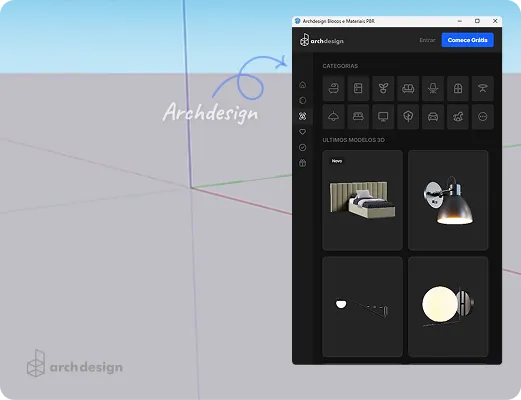Click the Novo badge on the bed card
521x400 pixels.
[x=337, y=161]
